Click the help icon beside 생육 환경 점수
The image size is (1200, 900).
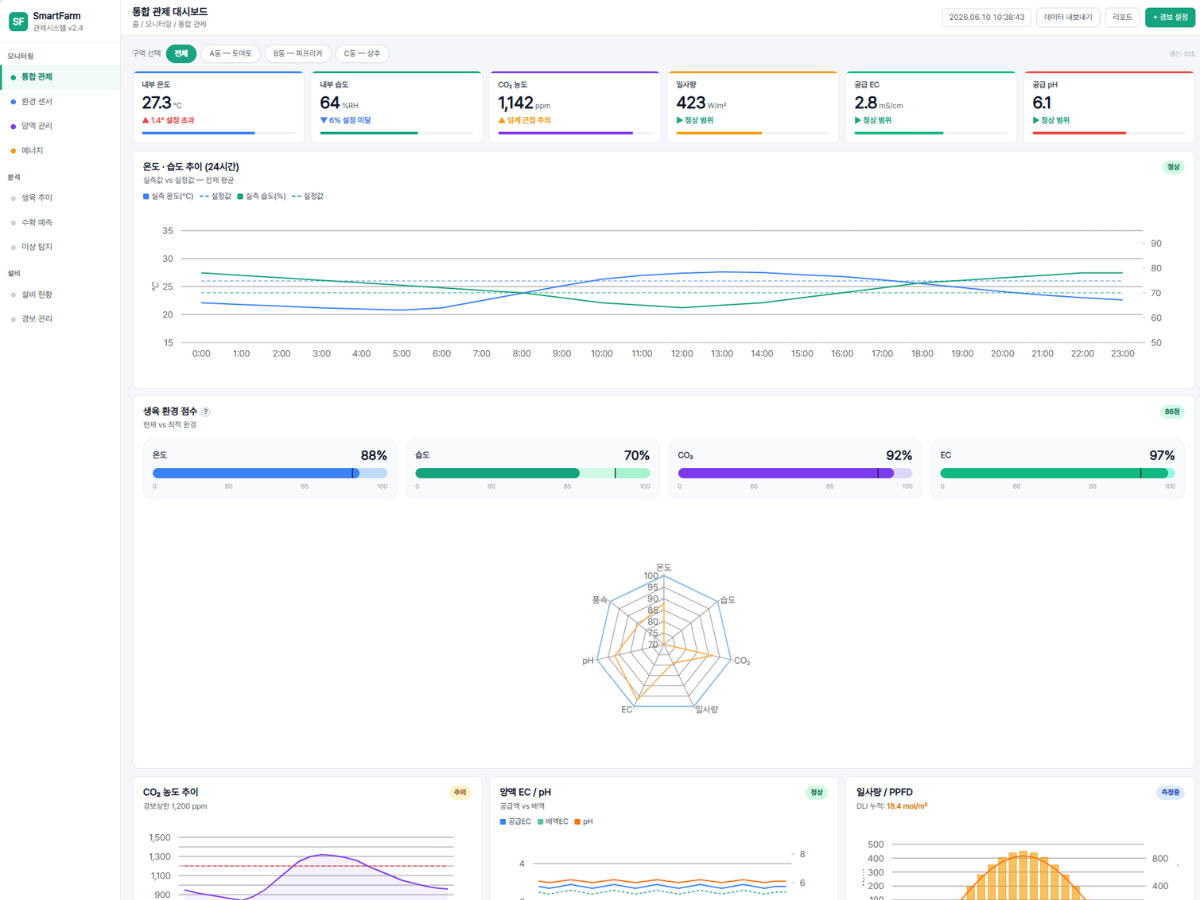click(x=206, y=411)
